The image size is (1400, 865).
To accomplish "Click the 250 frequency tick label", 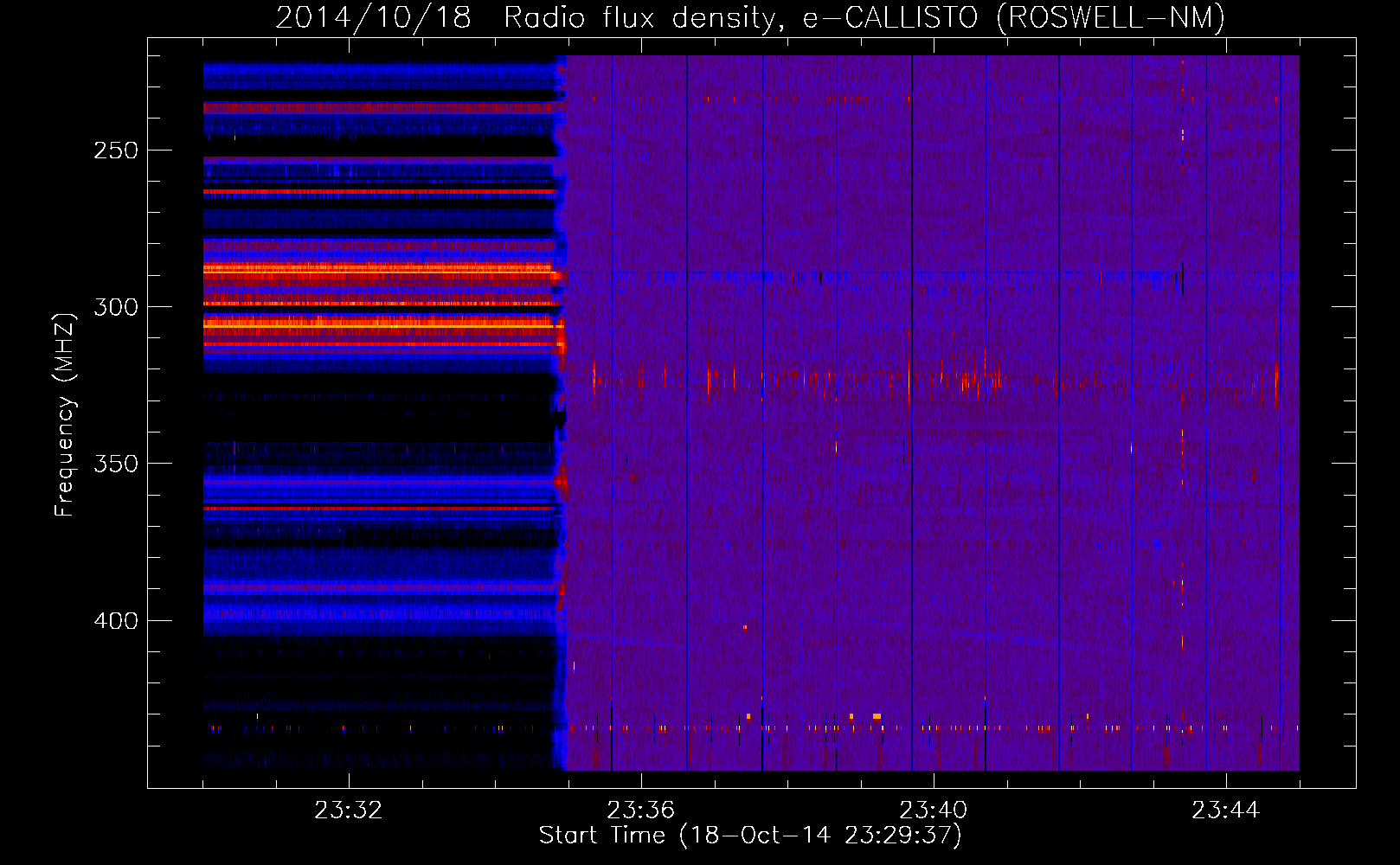I will pyautogui.click(x=117, y=151).
